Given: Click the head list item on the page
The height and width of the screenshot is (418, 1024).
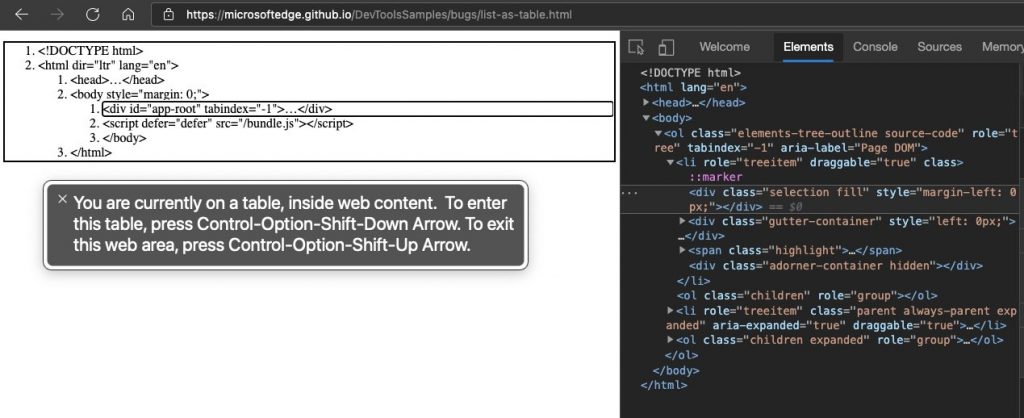Looking at the screenshot, I should (118, 80).
